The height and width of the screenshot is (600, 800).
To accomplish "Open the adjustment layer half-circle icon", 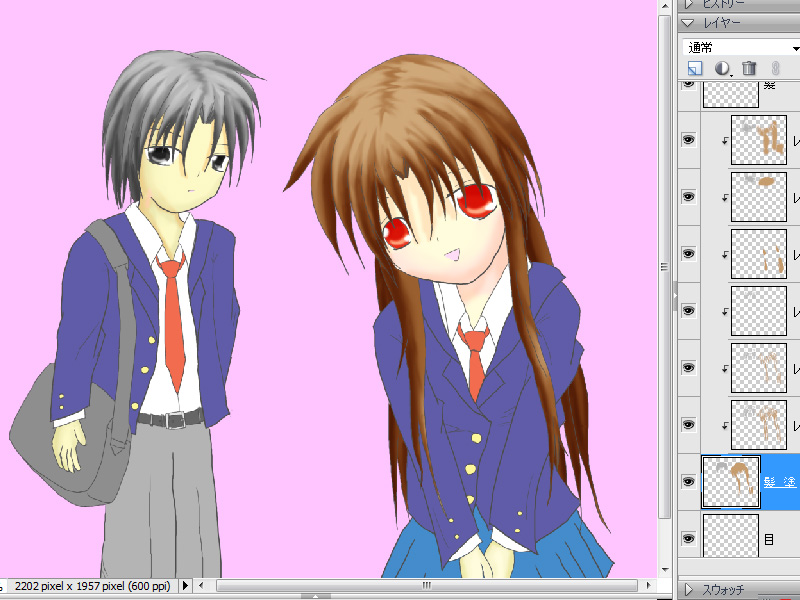I will tap(722, 68).
